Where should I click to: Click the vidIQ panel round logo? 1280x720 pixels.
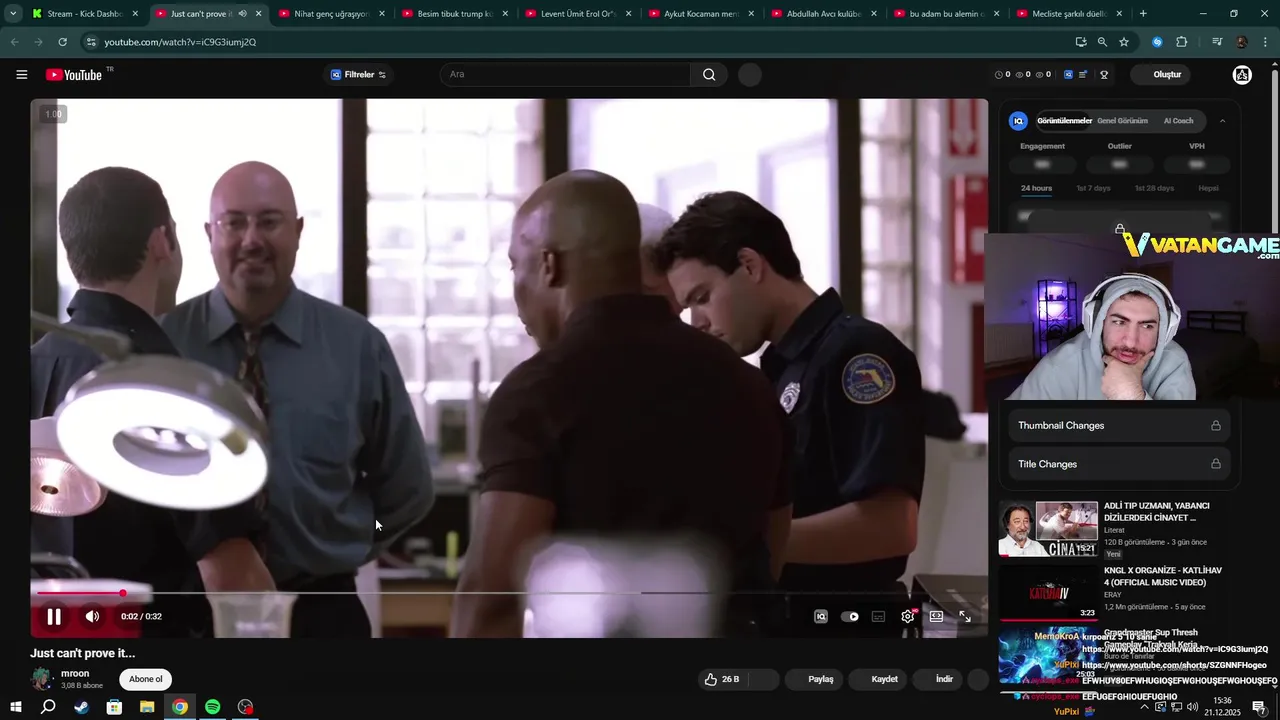[x=1019, y=121]
